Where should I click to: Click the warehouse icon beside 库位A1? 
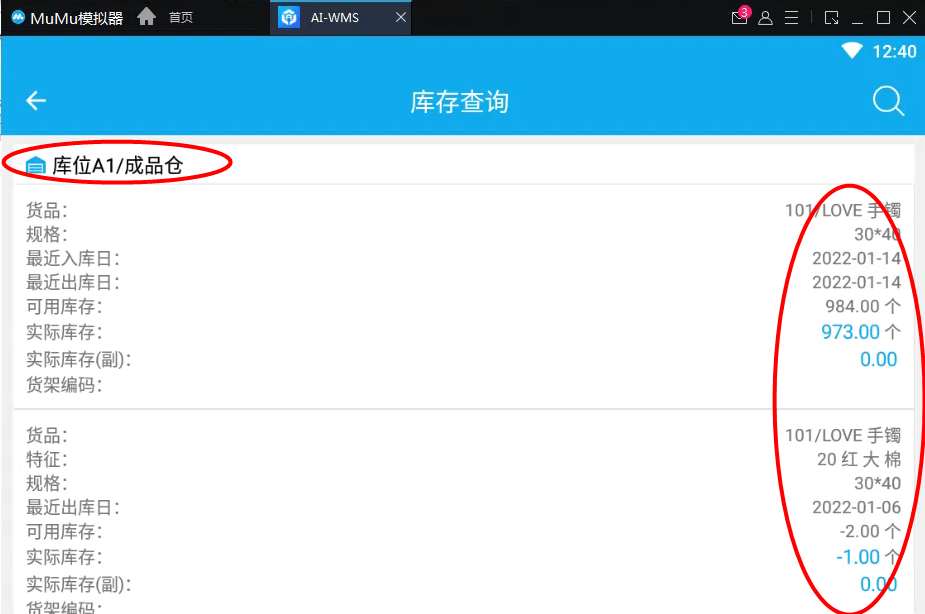tap(36, 166)
